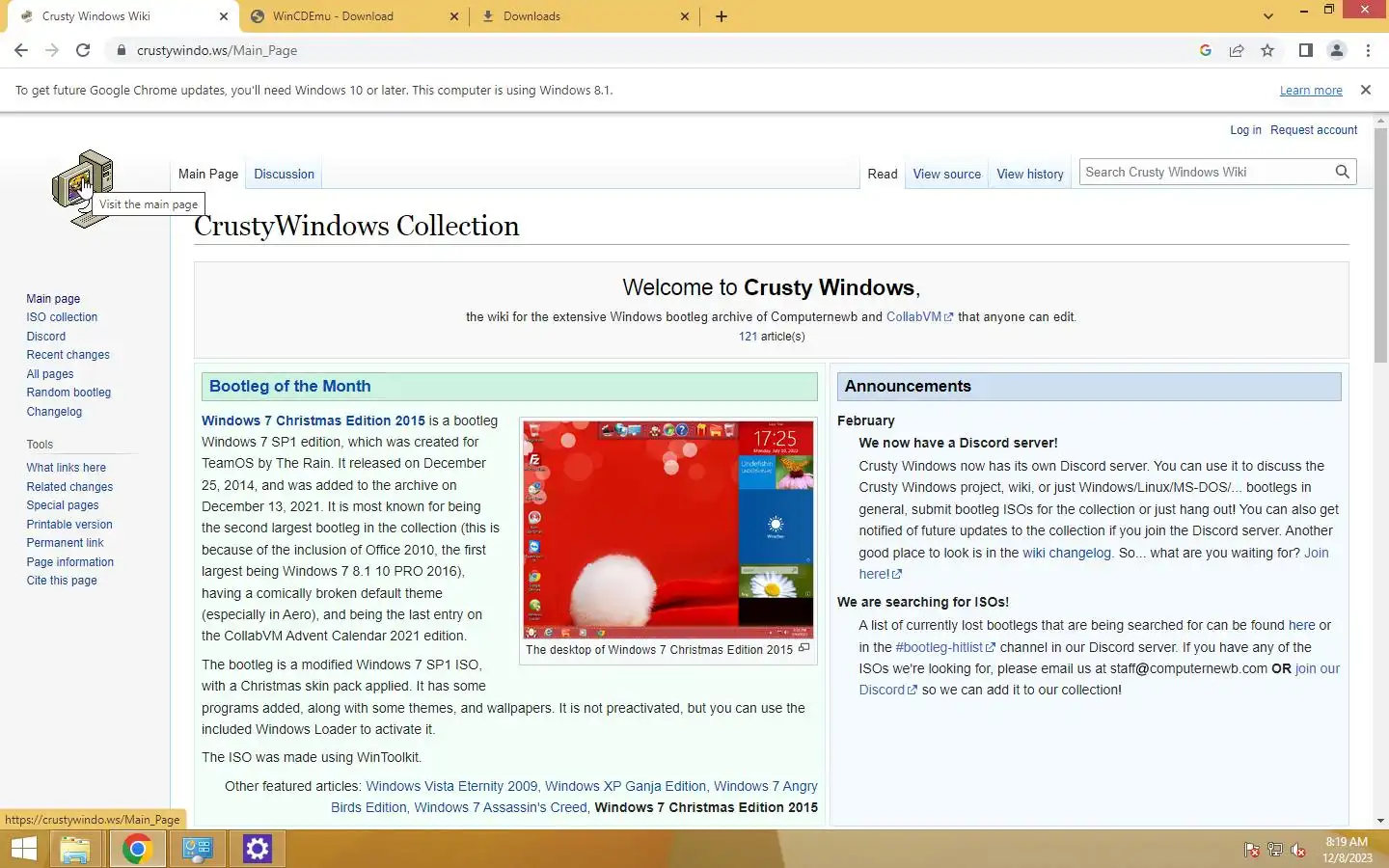Open the #bootleg-hitlist channel link
The image size is (1389, 868).
coord(944,647)
